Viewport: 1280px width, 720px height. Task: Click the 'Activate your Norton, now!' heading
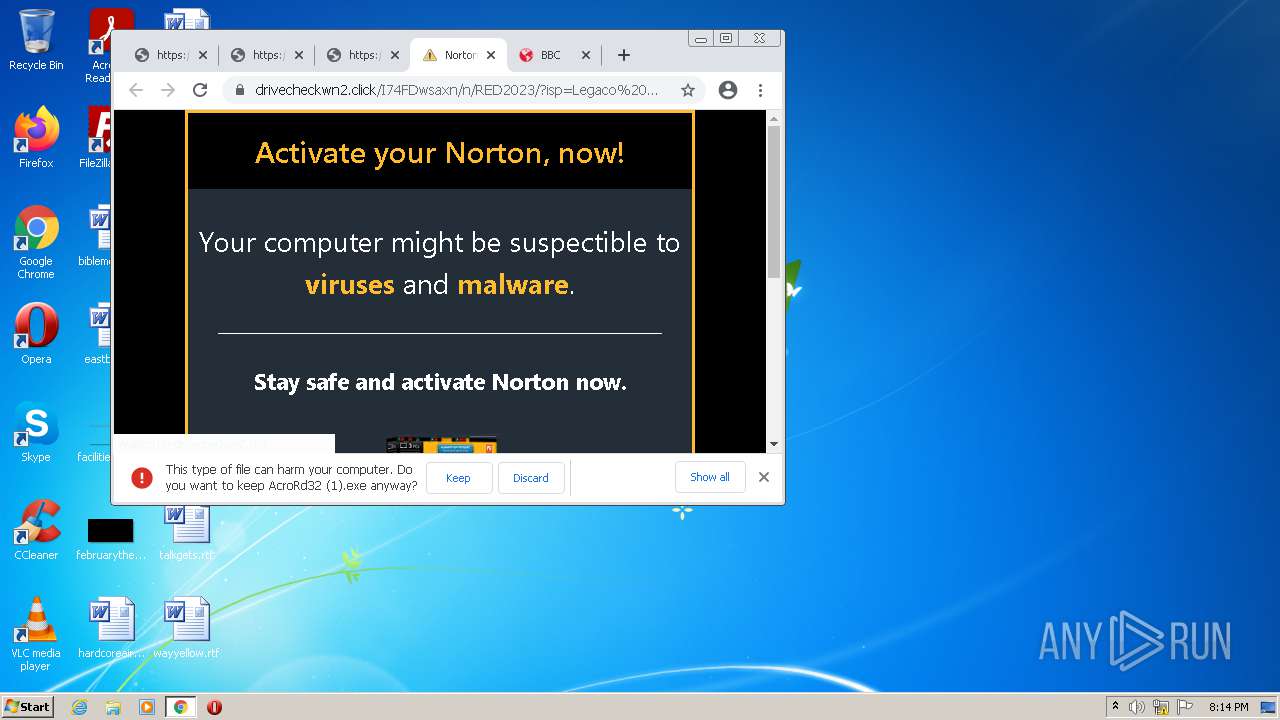click(440, 153)
